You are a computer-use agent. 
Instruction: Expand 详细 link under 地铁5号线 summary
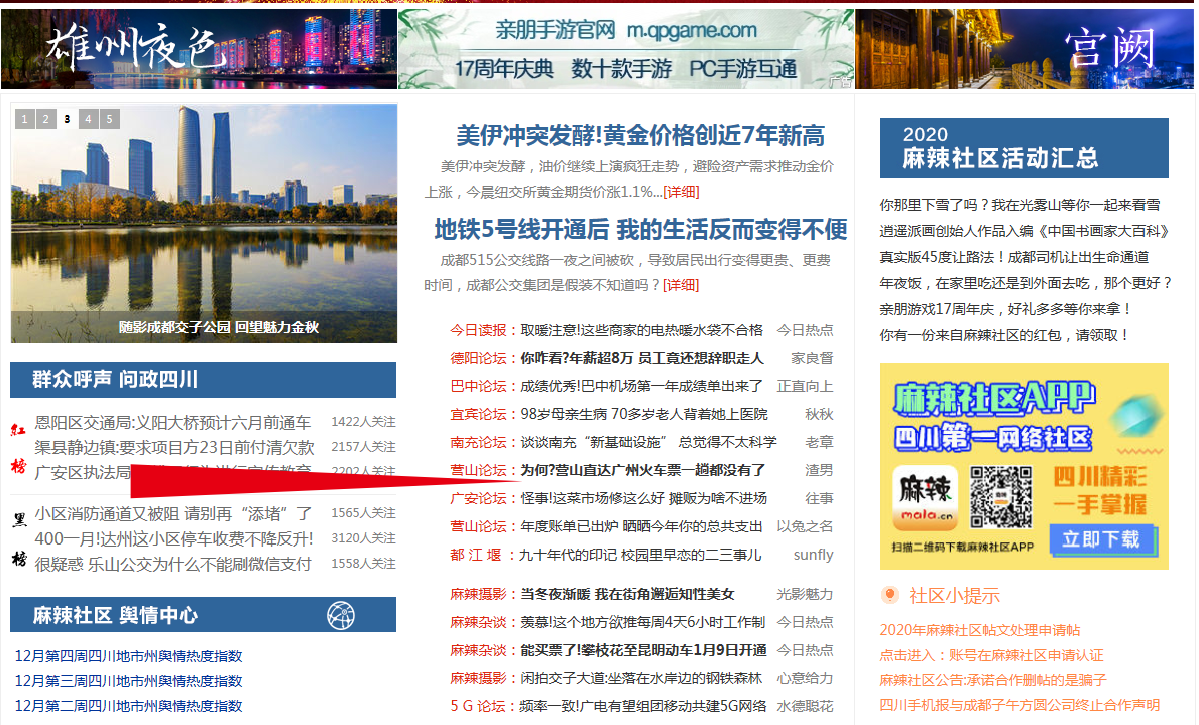coord(681,285)
